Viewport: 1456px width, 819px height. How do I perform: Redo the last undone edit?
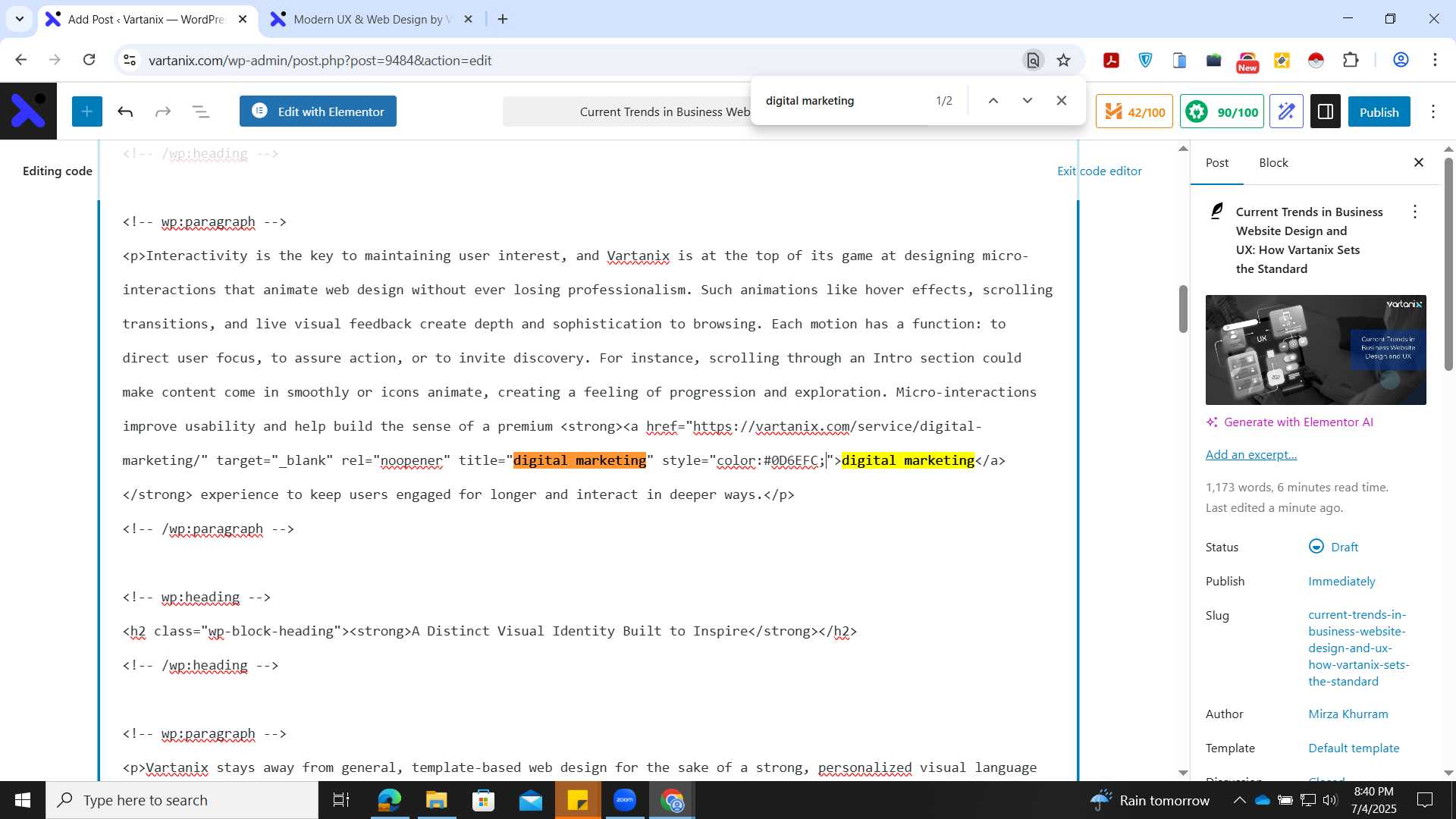point(163,111)
